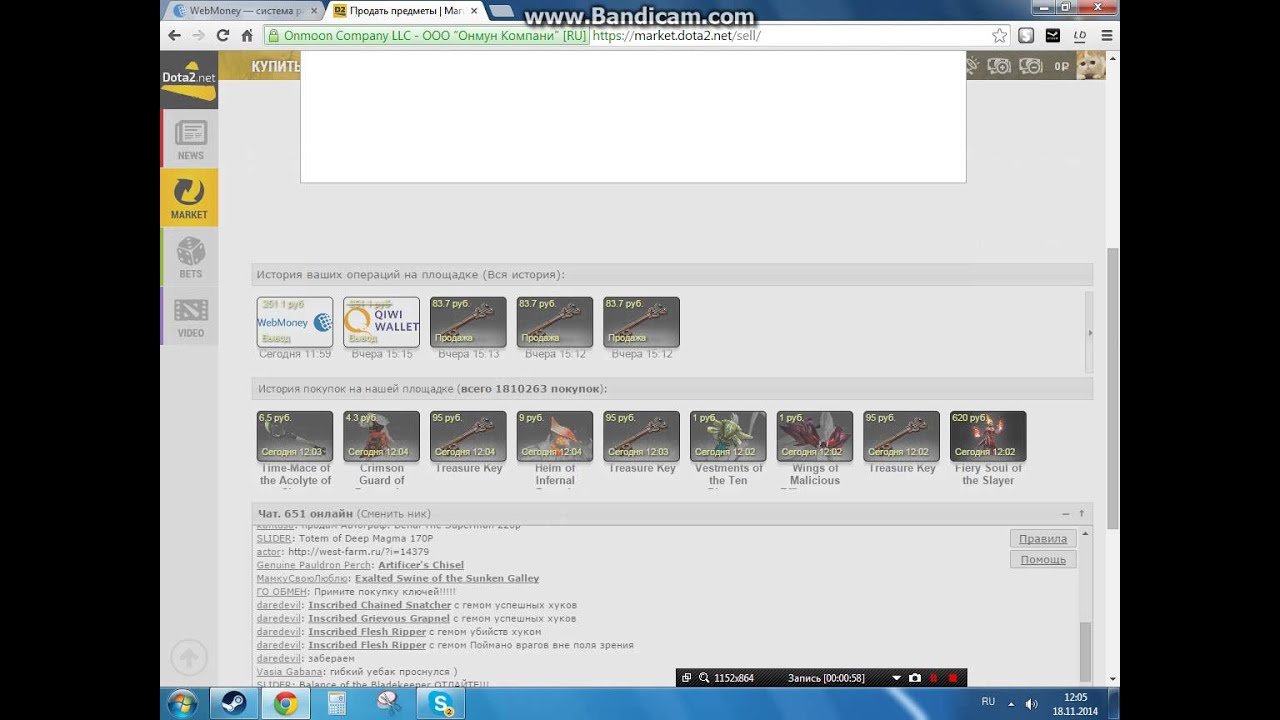Open the key sale from Вчера 15:13

[x=468, y=322]
